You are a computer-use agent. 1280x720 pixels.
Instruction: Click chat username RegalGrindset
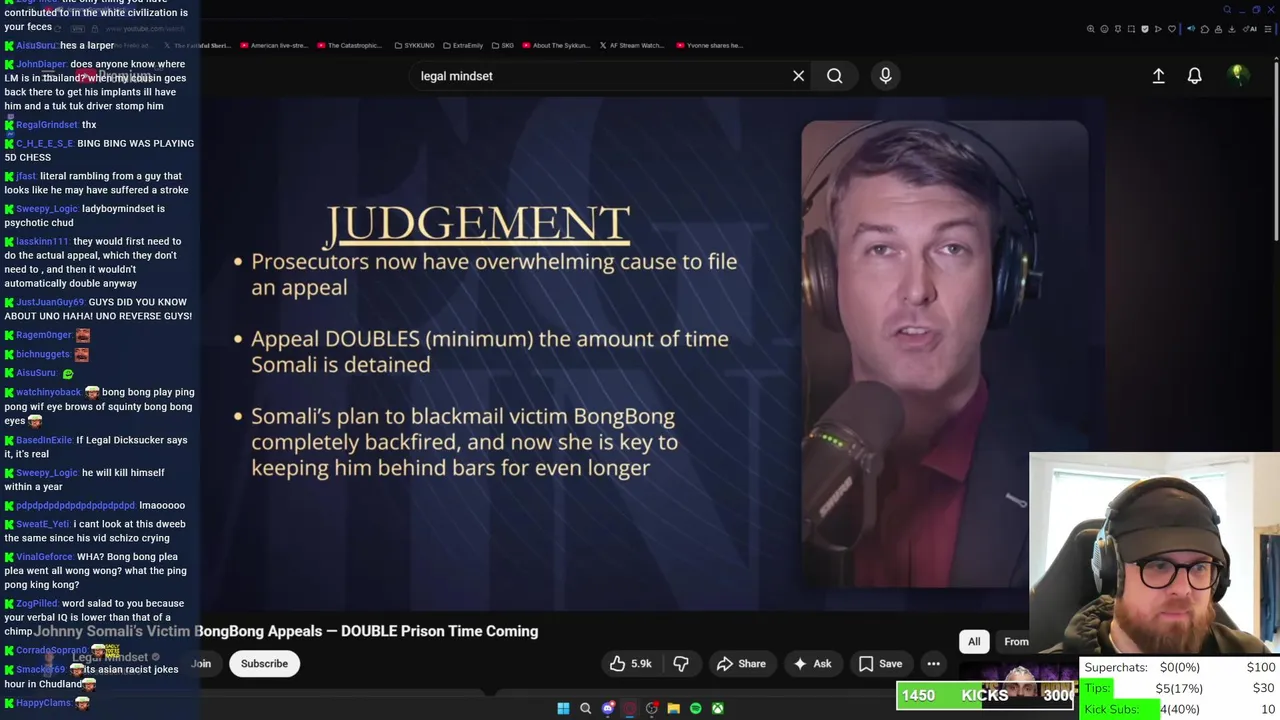click(x=47, y=125)
